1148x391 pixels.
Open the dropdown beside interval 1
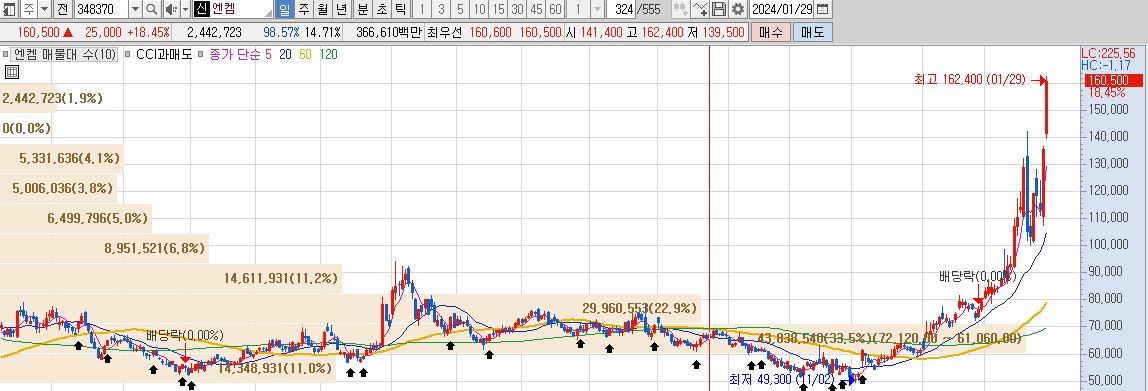click(x=597, y=9)
